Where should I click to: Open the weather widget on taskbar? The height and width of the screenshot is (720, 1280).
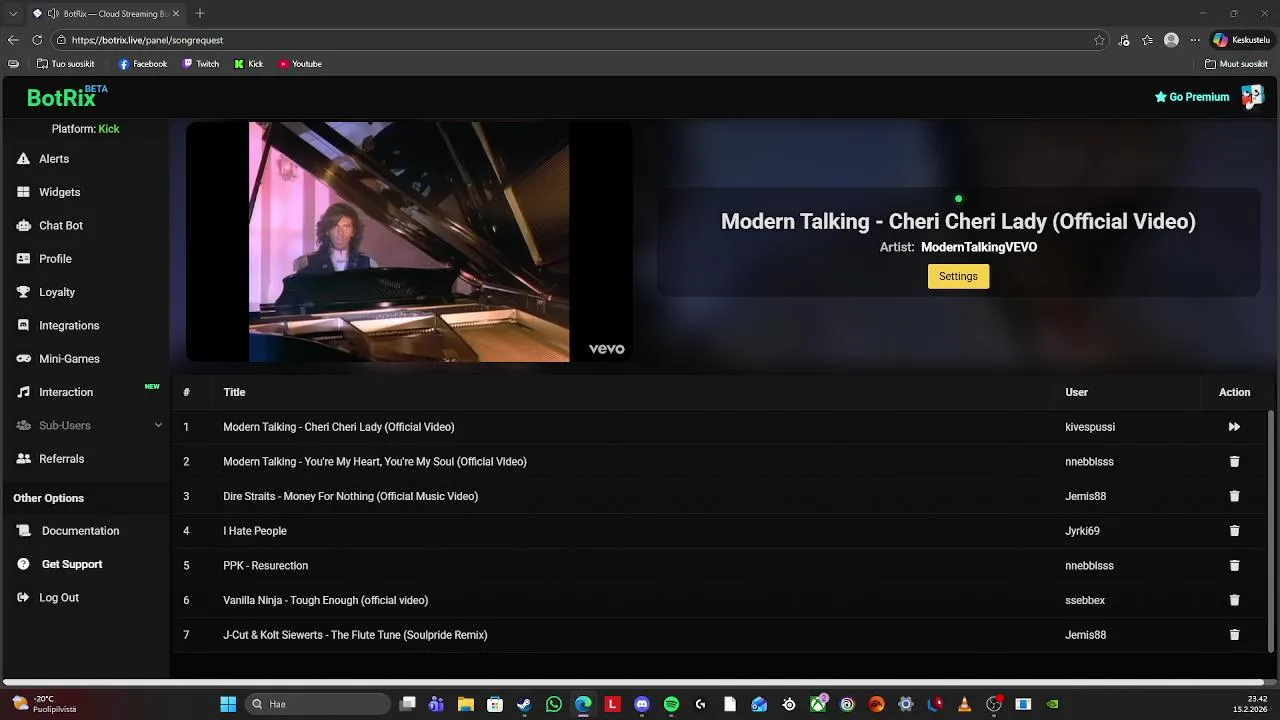pyautogui.click(x=45, y=704)
